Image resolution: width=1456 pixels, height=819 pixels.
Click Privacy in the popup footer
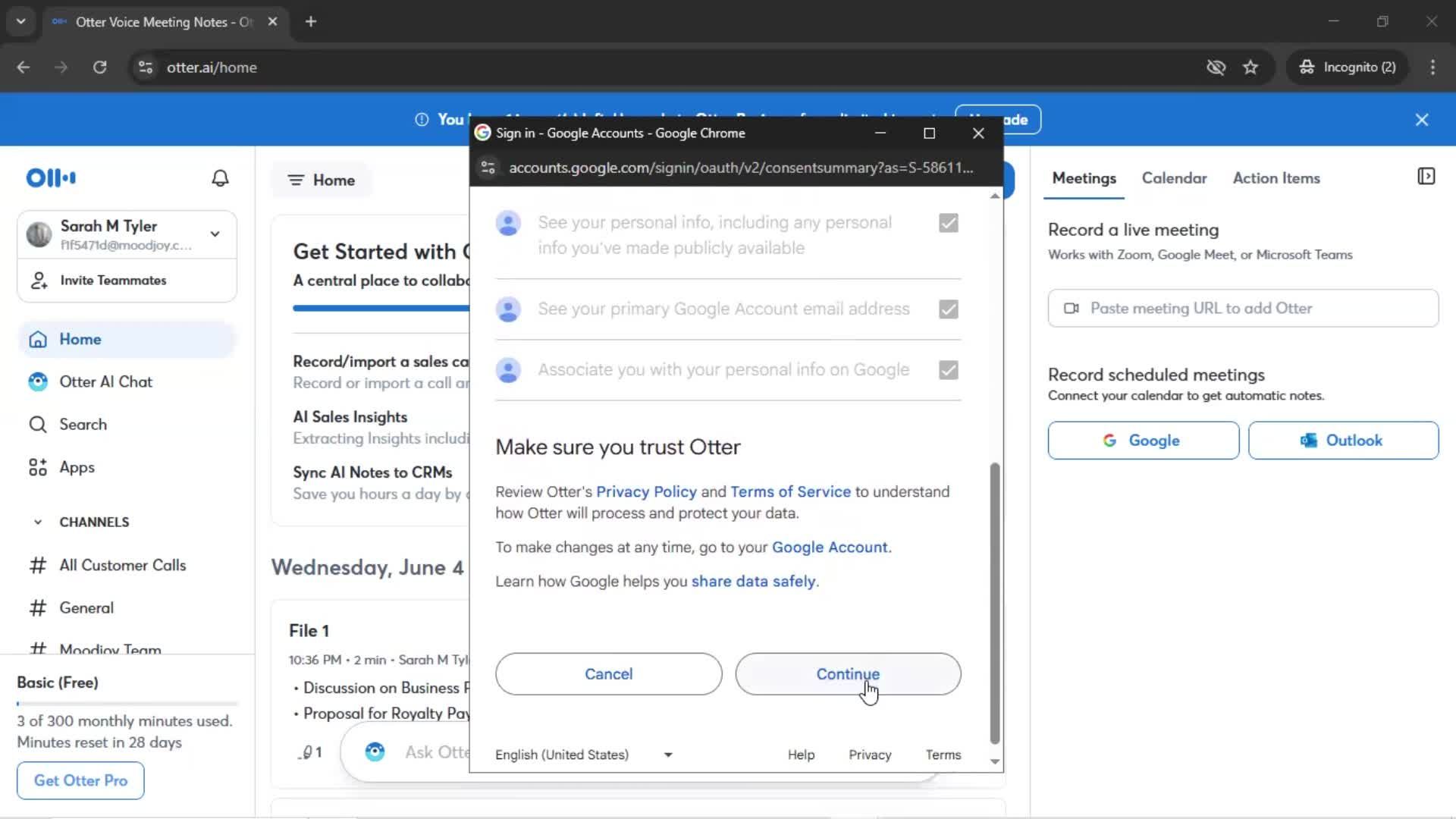click(870, 755)
